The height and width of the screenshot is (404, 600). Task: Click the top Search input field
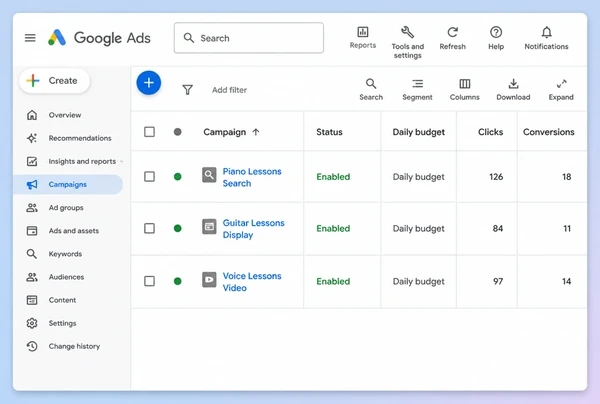[249, 38]
